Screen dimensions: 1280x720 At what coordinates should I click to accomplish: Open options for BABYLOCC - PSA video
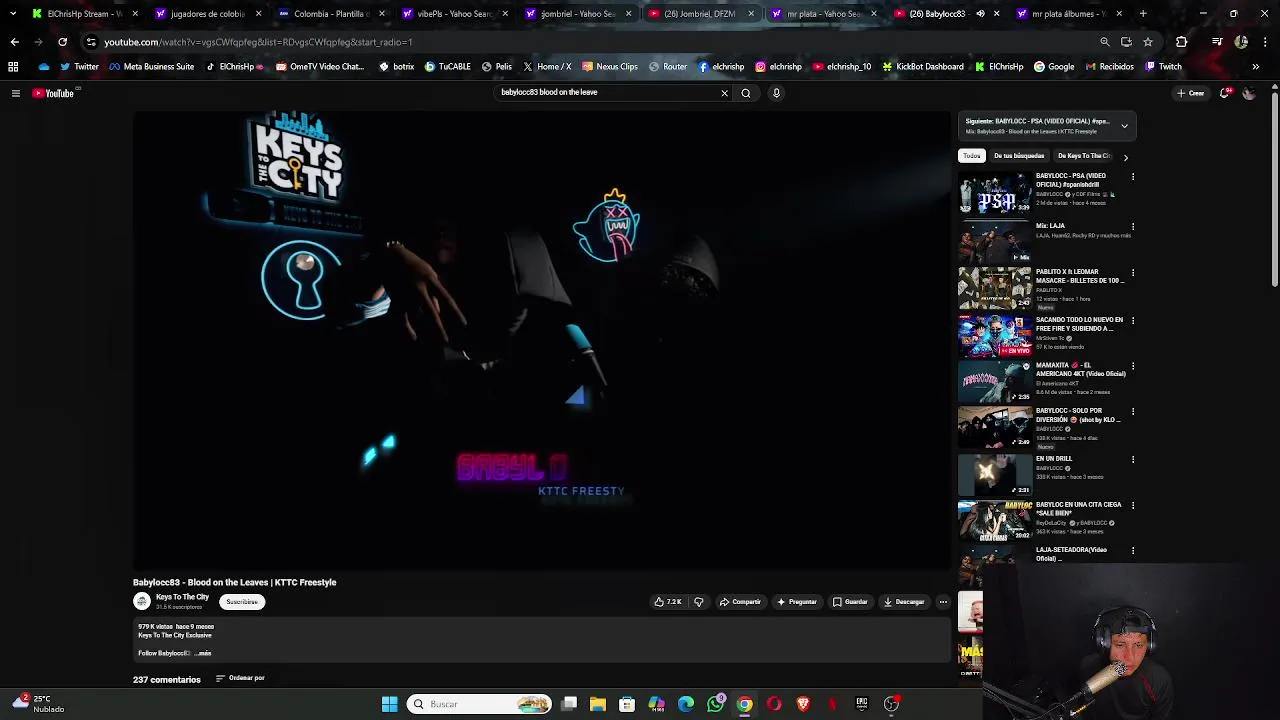(x=1133, y=176)
